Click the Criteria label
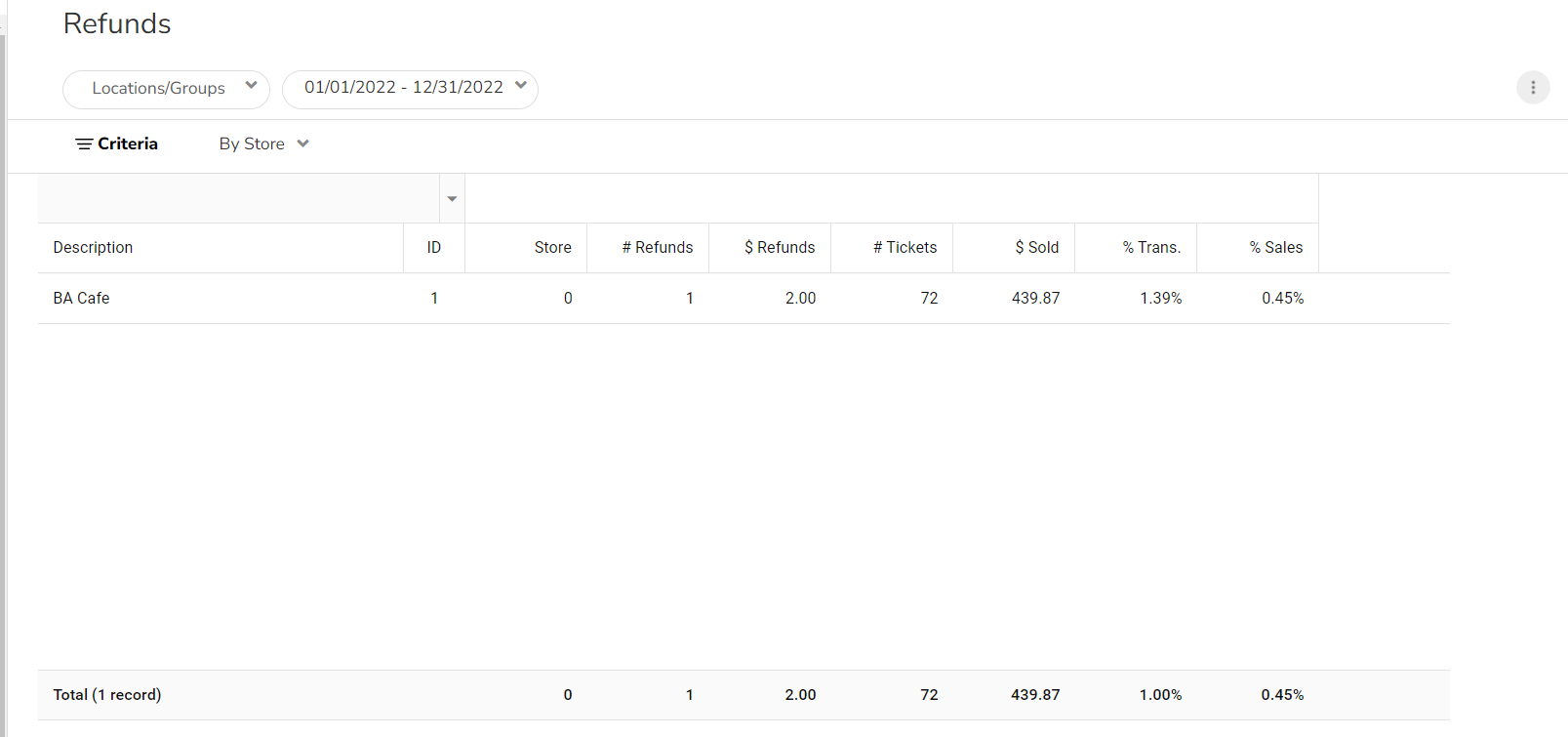The width and height of the screenshot is (1568, 737). [x=128, y=144]
